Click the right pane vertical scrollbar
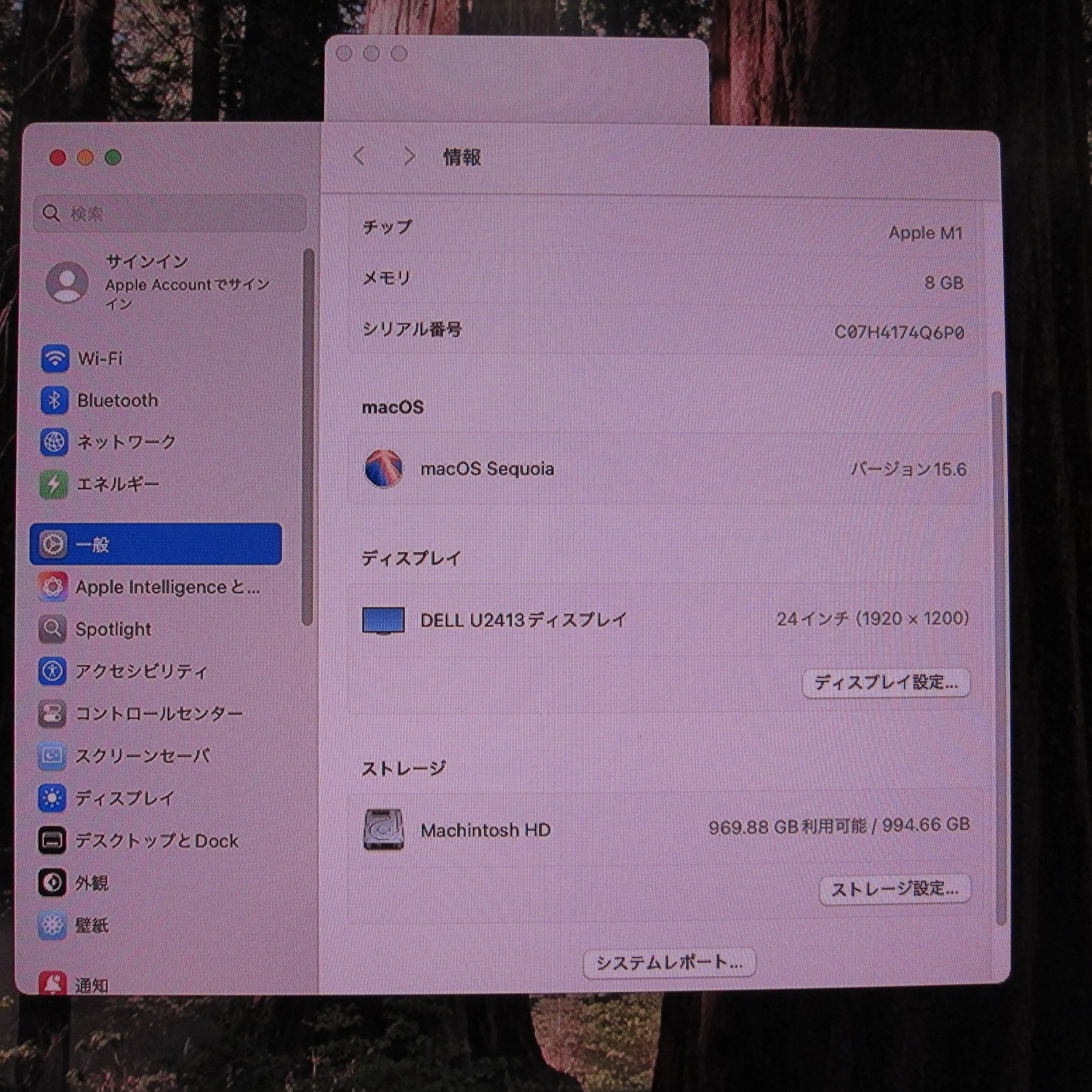 click(x=998, y=659)
